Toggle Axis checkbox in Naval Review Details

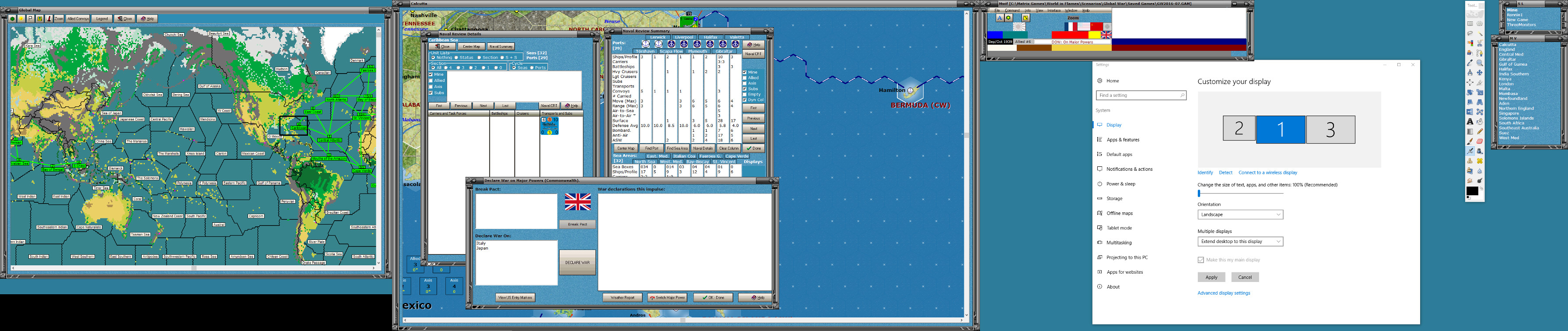click(x=431, y=87)
